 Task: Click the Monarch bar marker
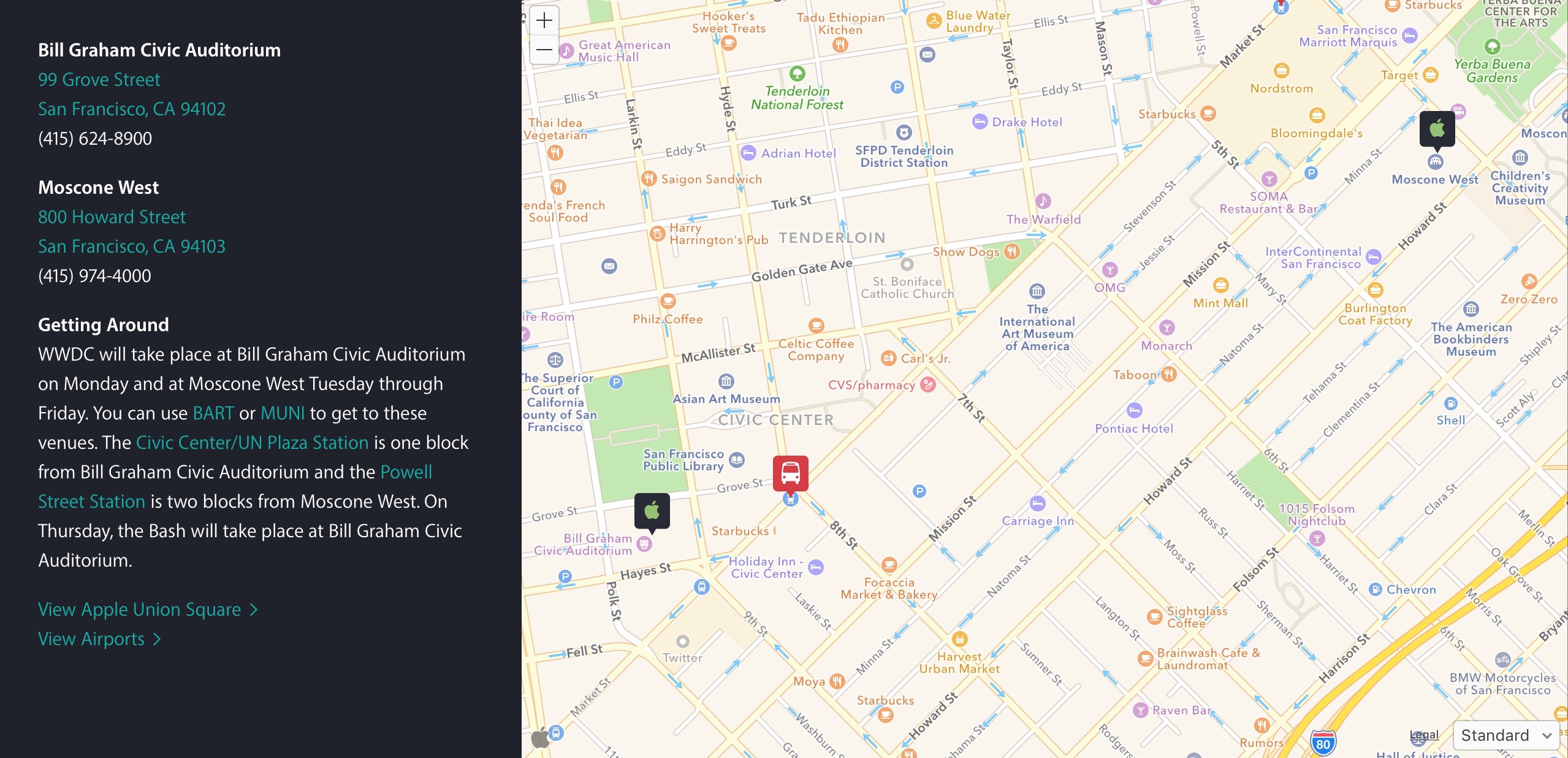click(1167, 327)
